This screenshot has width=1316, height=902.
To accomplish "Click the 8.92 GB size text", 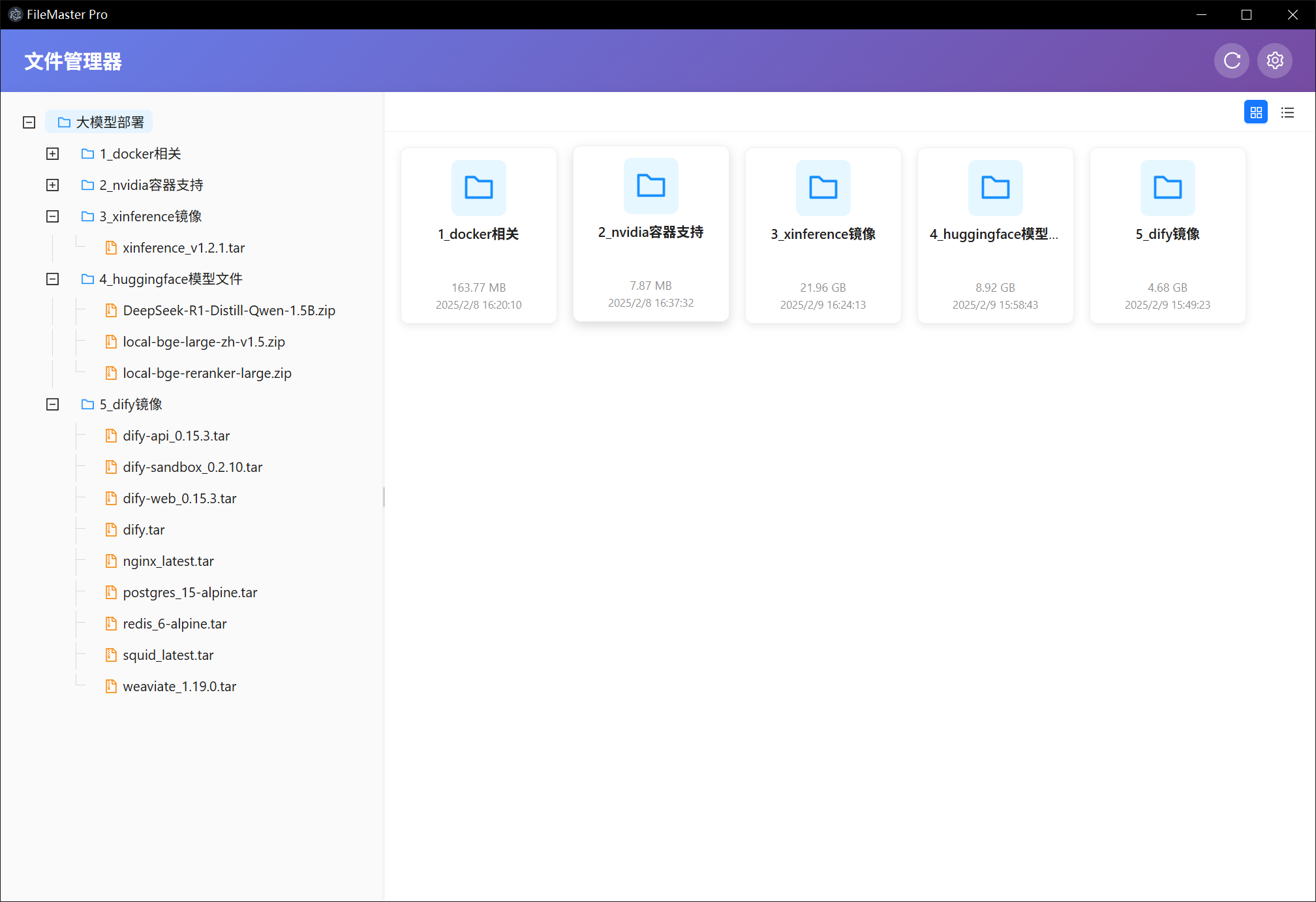I will [996, 287].
